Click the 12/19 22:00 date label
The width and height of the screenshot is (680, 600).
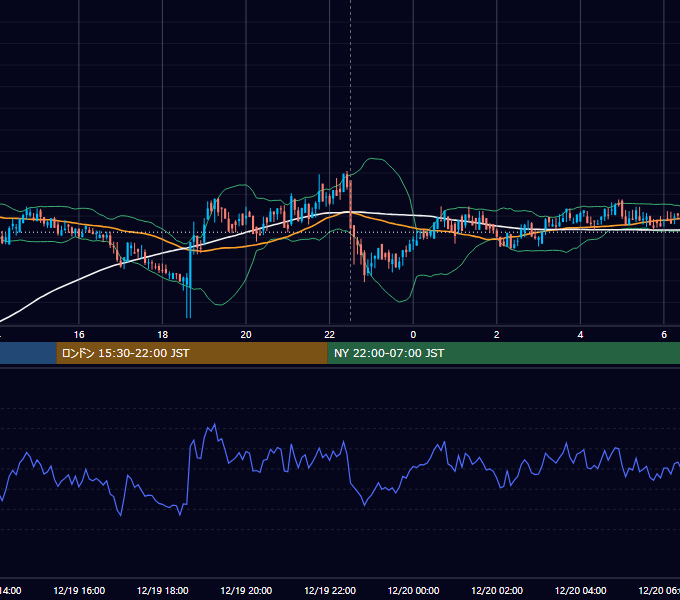pyautogui.click(x=330, y=591)
